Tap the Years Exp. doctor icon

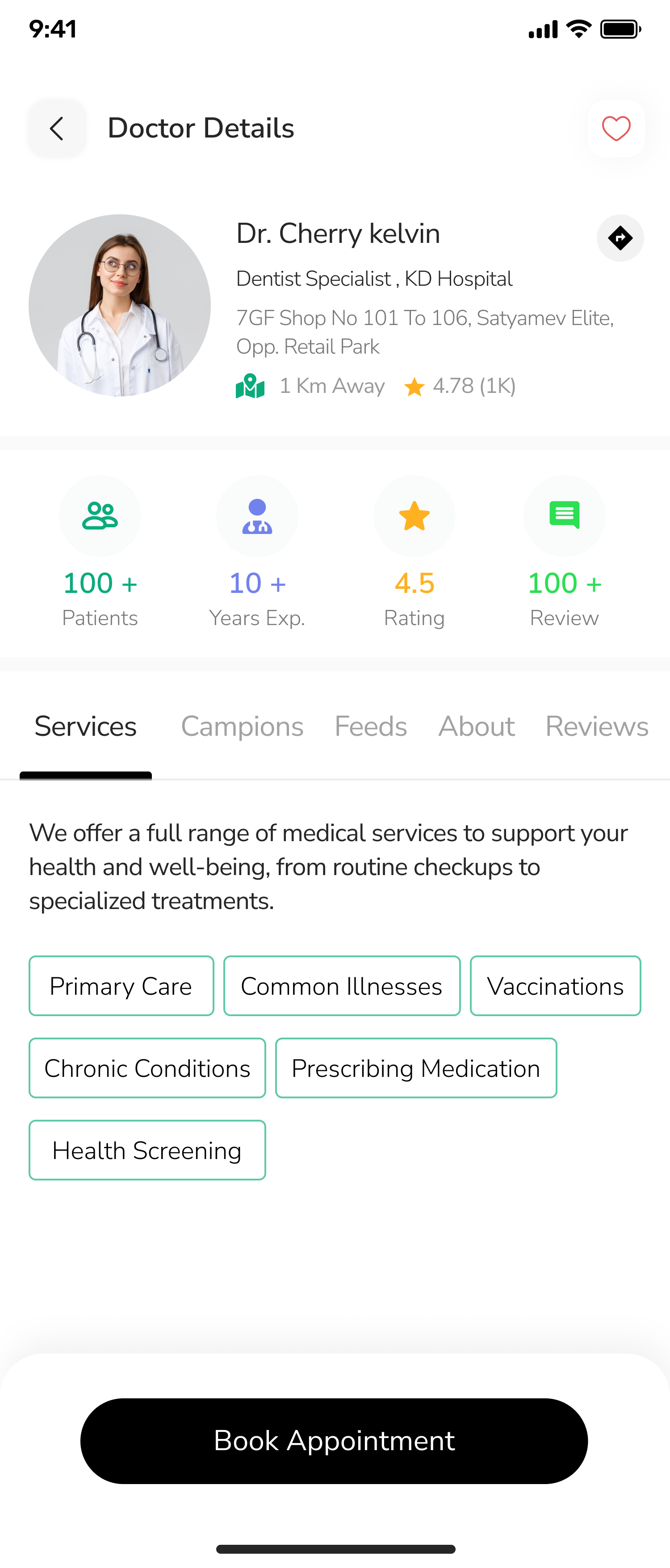tap(257, 516)
